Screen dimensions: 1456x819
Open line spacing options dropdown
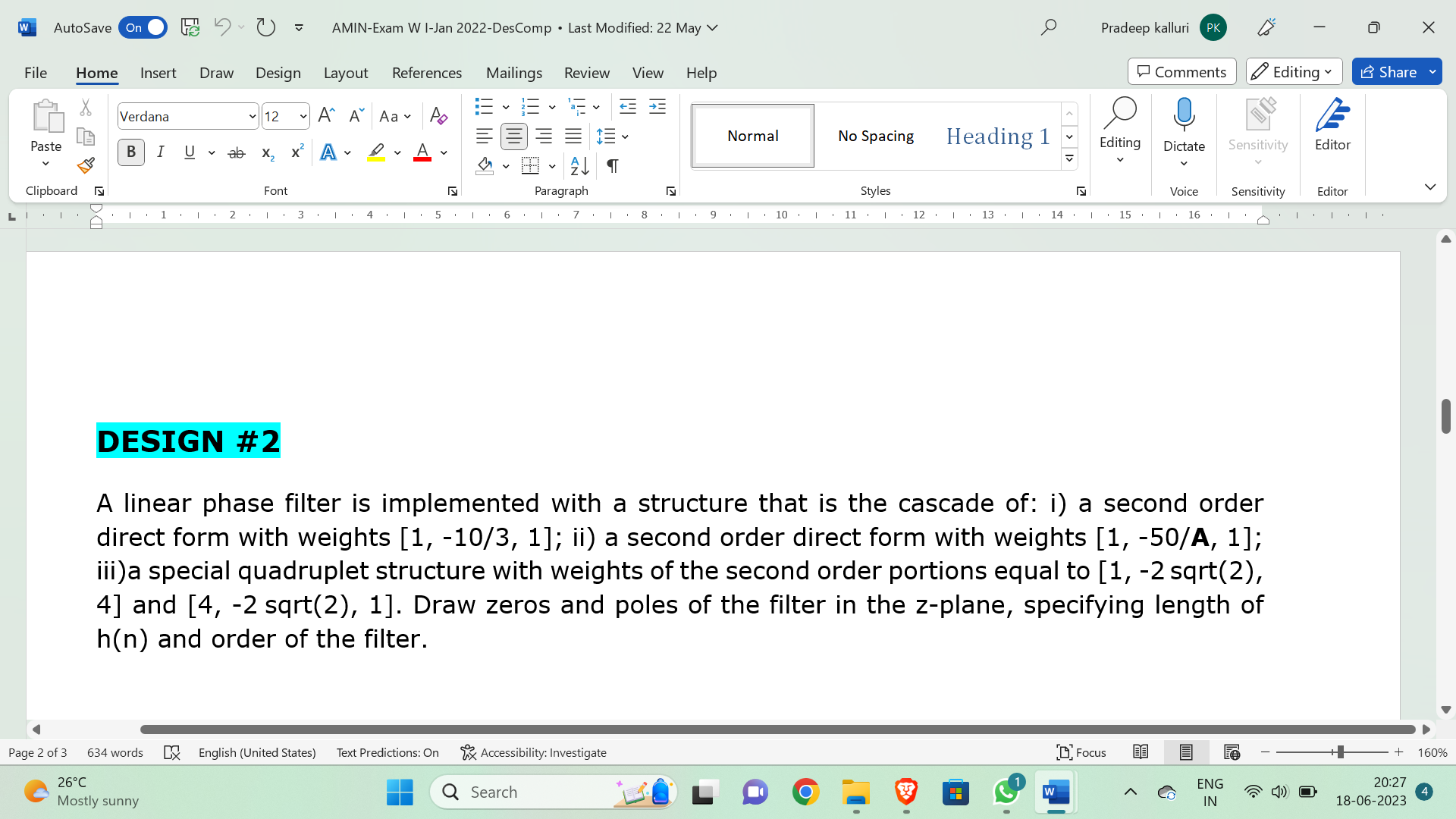626,136
